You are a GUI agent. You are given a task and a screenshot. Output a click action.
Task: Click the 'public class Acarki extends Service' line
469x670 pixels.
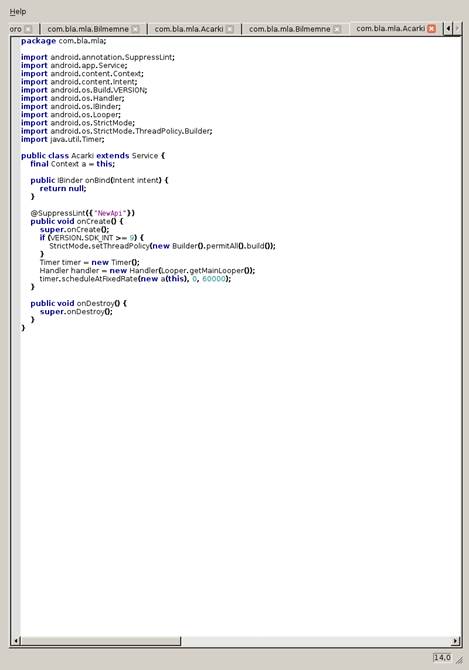pos(93,156)
